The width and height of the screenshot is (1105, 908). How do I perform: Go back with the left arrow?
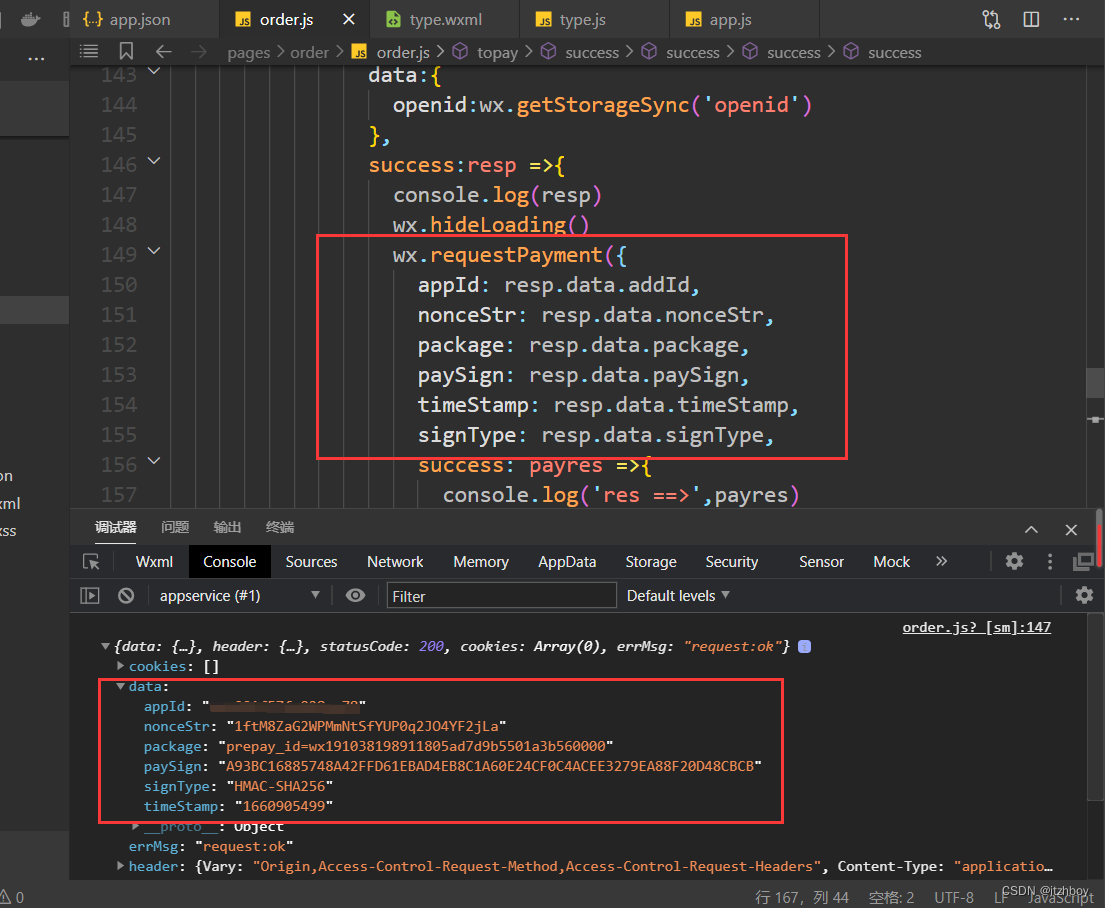[x=163, y=51]
